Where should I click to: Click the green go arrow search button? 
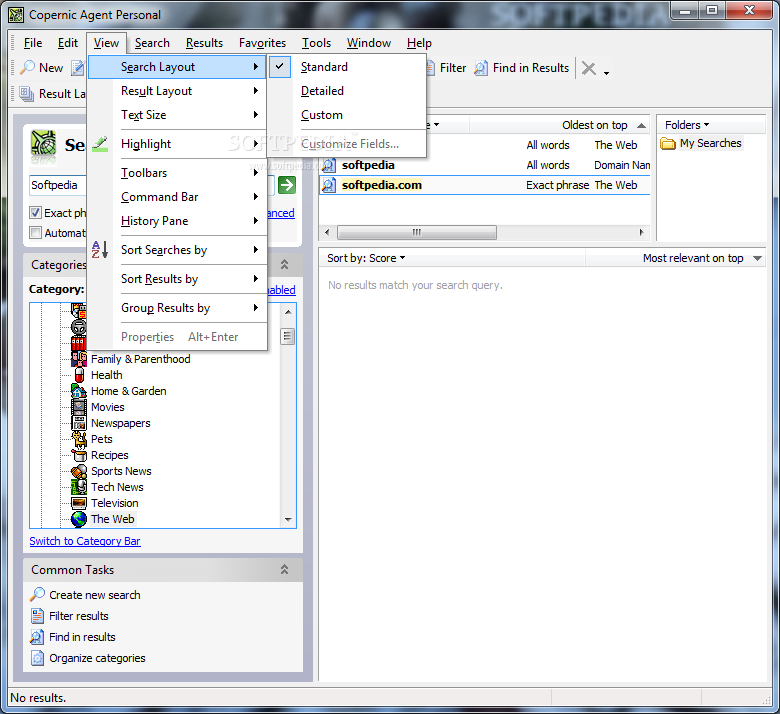[x=287, y=185]
